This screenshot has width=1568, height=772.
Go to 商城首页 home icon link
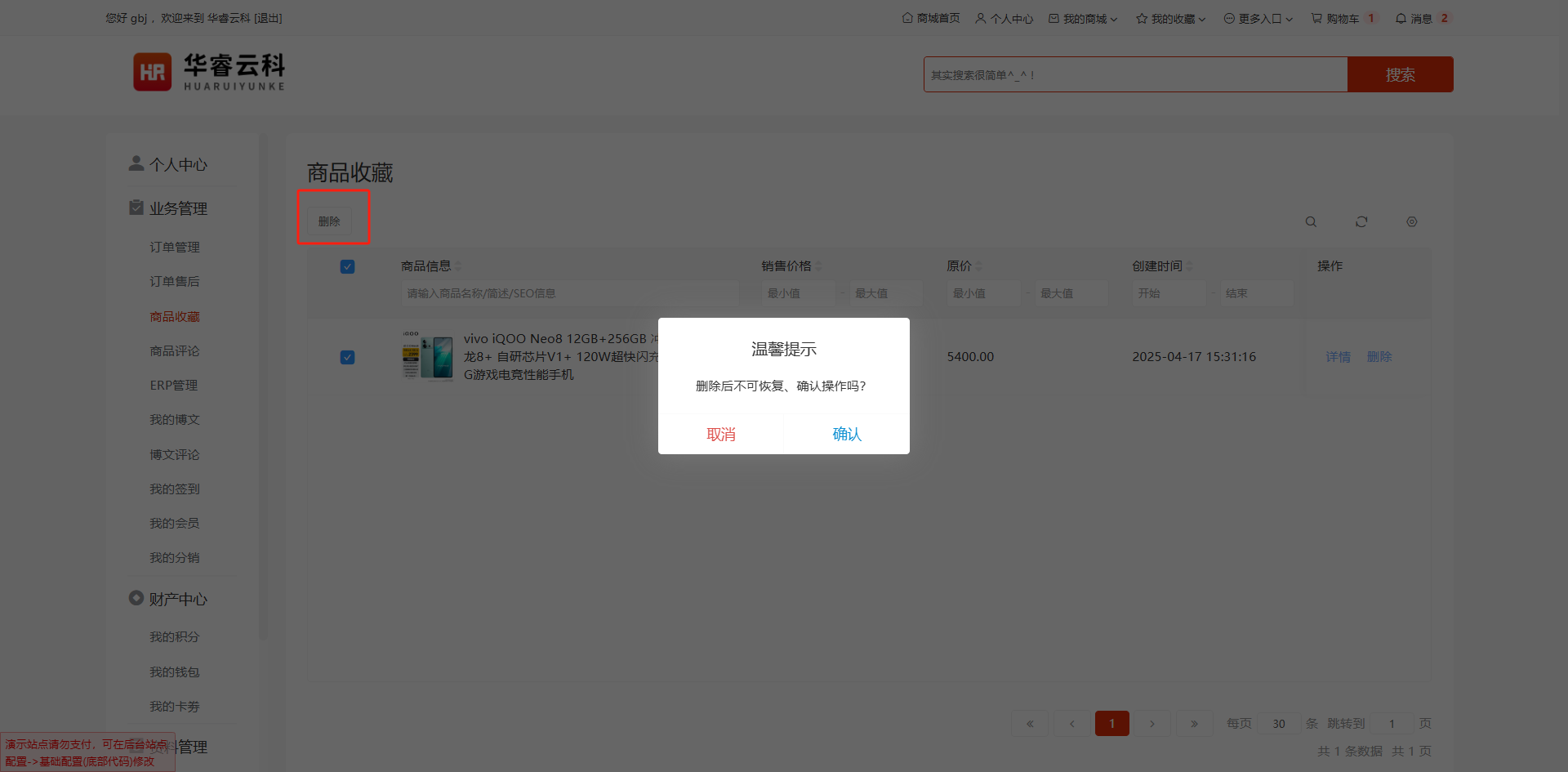pos(931,18)
